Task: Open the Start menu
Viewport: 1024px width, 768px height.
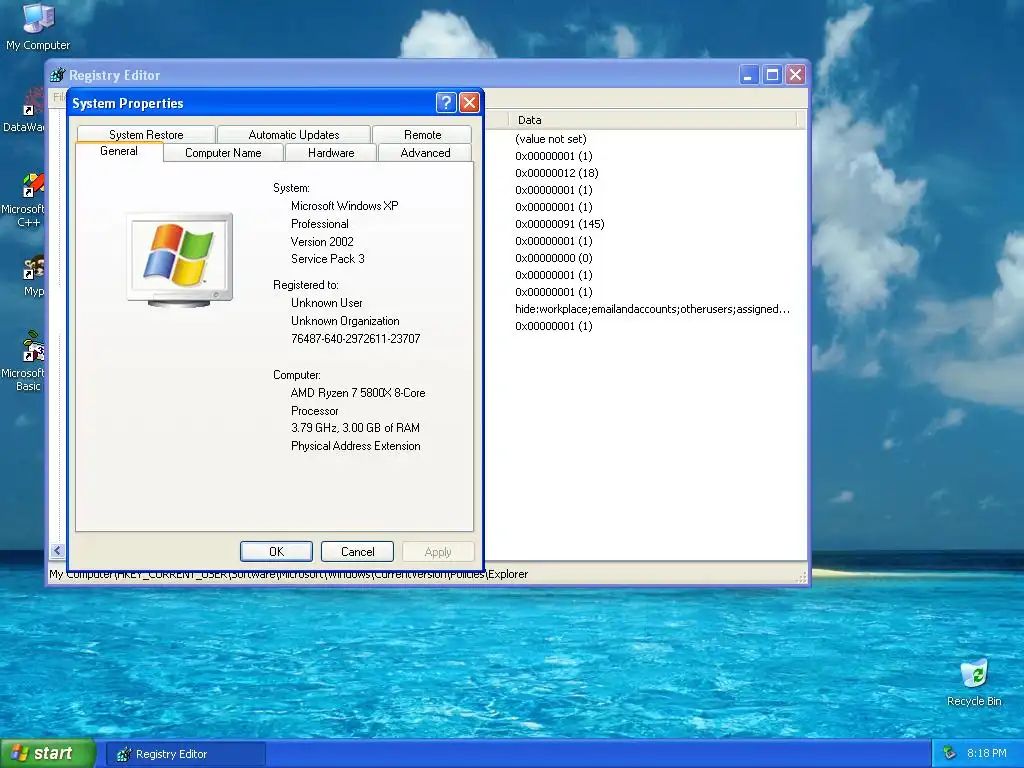Action: click(x=48, y=753)
